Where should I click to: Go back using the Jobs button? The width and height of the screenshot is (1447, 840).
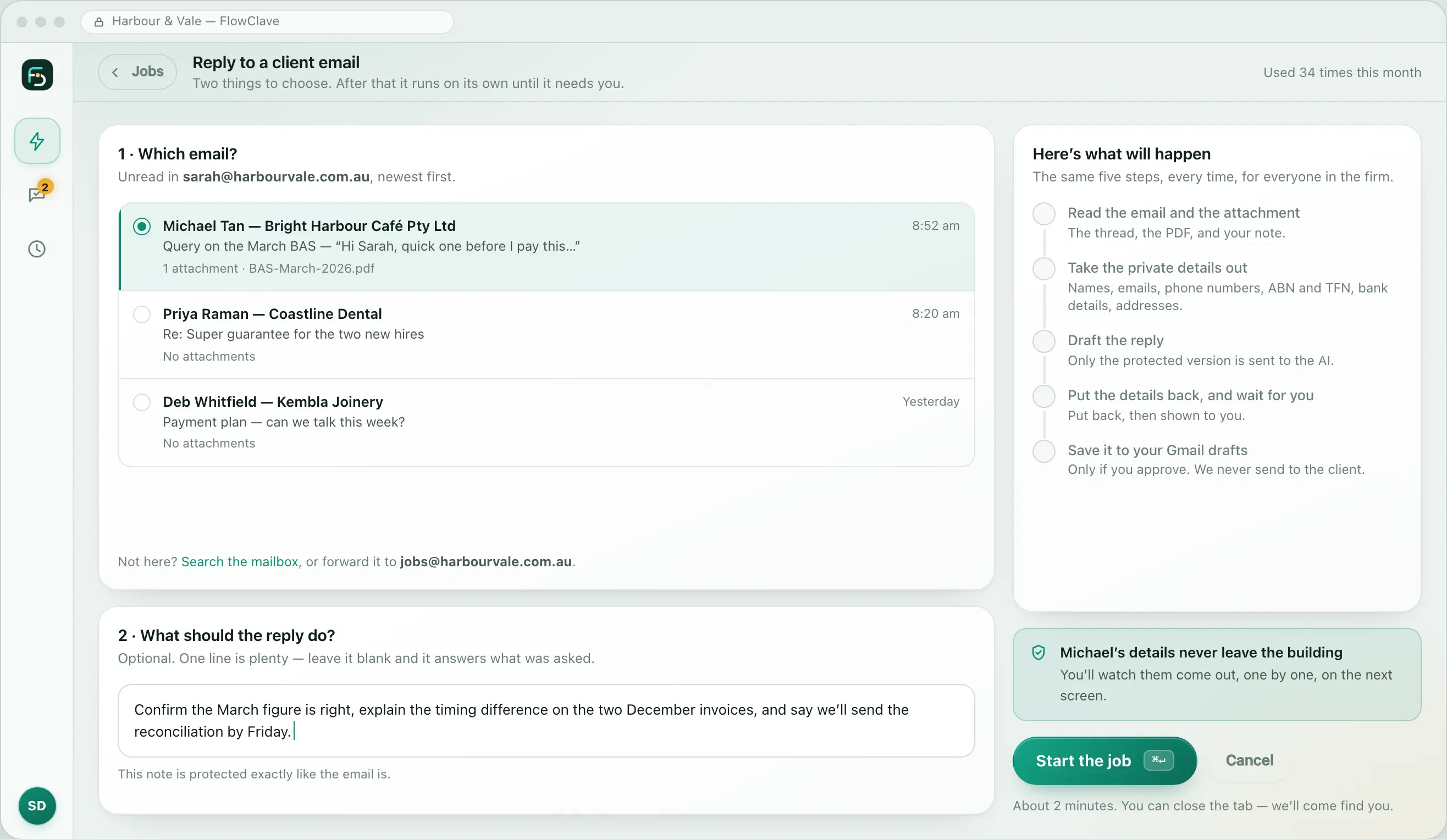click(x=137, y=72)
